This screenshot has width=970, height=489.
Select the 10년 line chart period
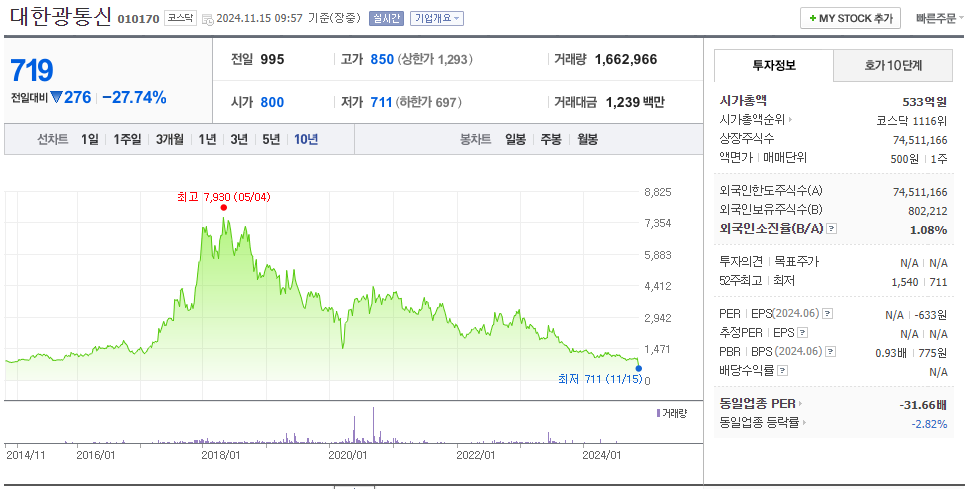click(x=306, y=139)
